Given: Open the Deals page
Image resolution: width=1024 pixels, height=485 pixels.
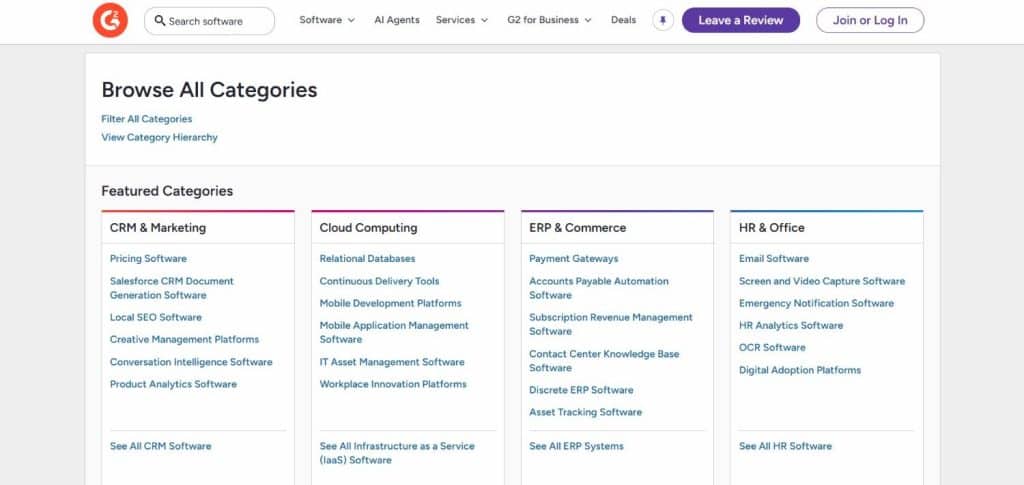Looking at the screenshot, I should (x=624, y=20).
